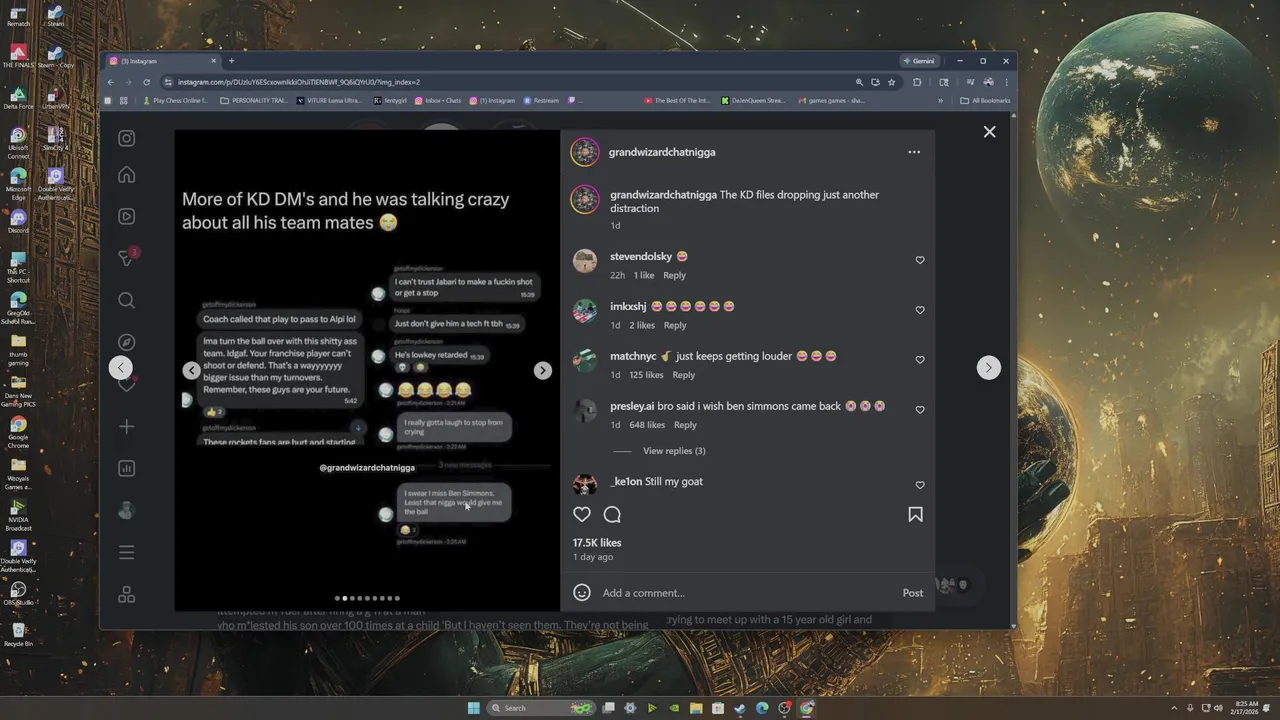Open matchnyc username link
The height and width of the screenshot is (720, 1280).
tap(633, 356)
